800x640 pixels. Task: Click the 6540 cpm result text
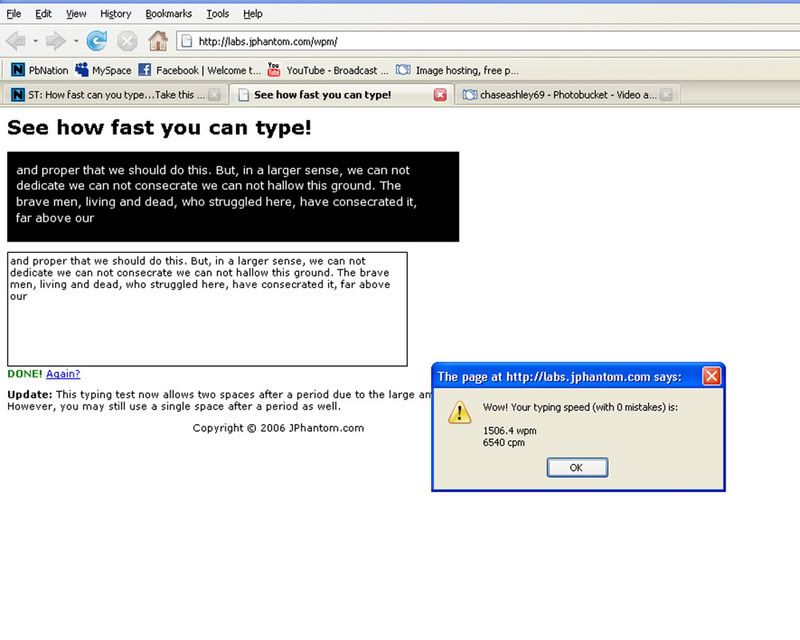coord(504,442)
